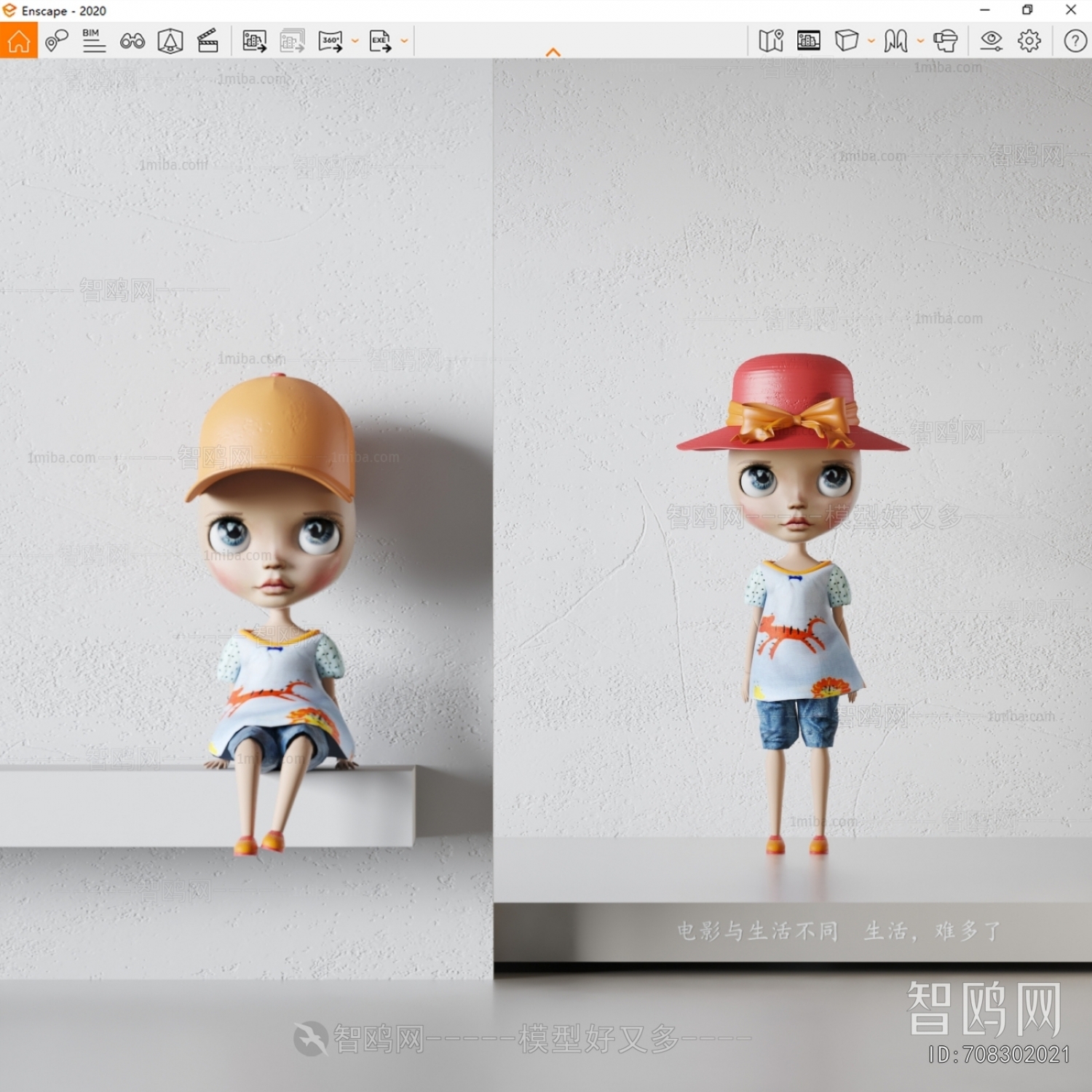Enable the VR headset mode
The height and width of the screenshot is (1092, 1092).
(x=946, y=41)
